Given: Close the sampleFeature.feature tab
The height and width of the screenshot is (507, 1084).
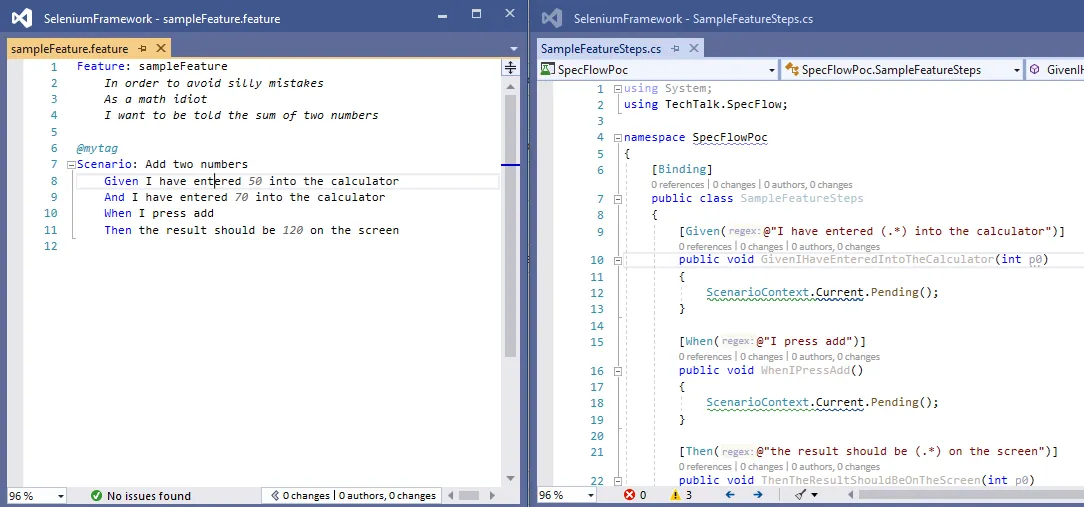Looking at the screenshot, I should point(160,48).
